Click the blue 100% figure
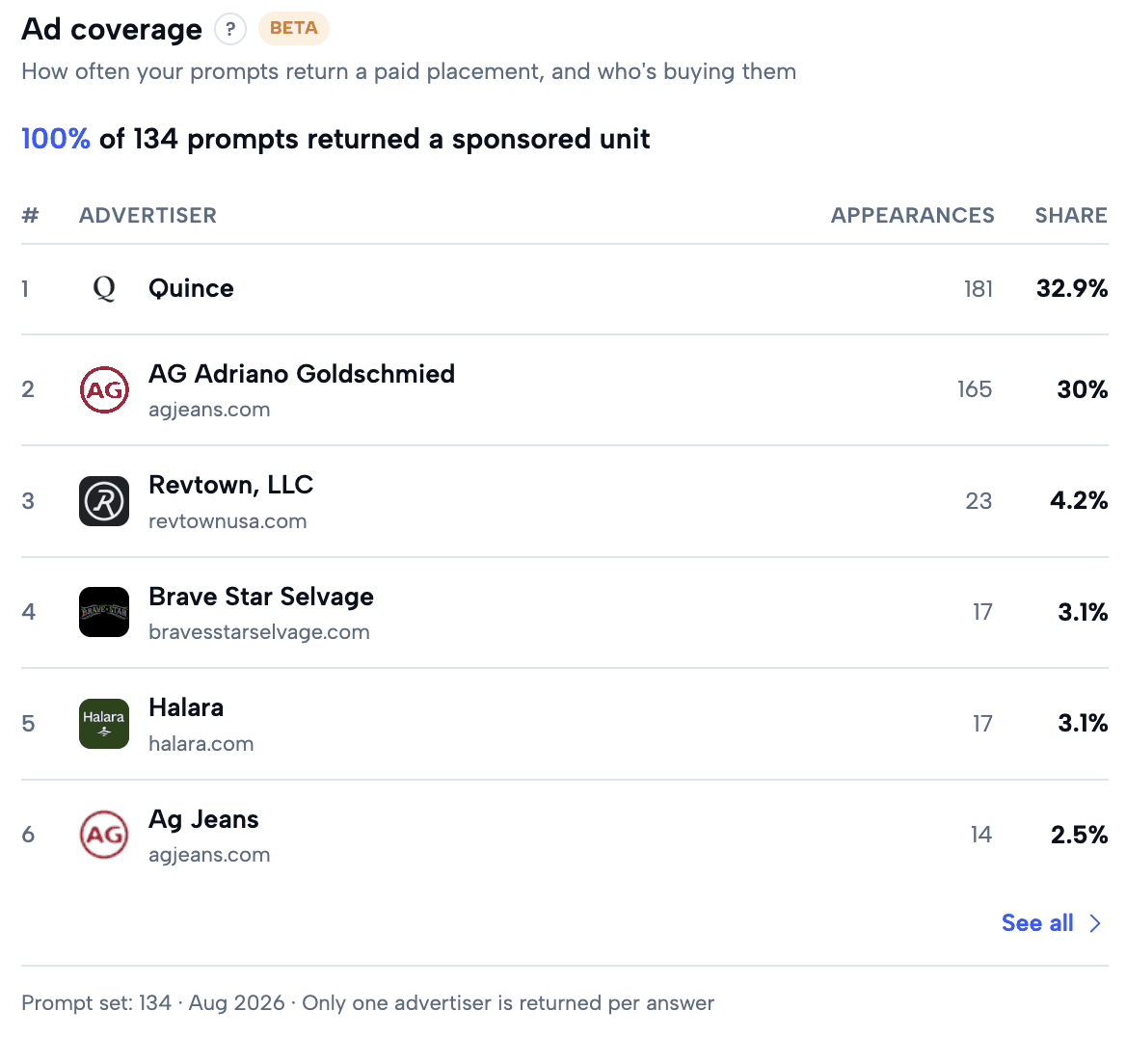 tap(56, 140)
